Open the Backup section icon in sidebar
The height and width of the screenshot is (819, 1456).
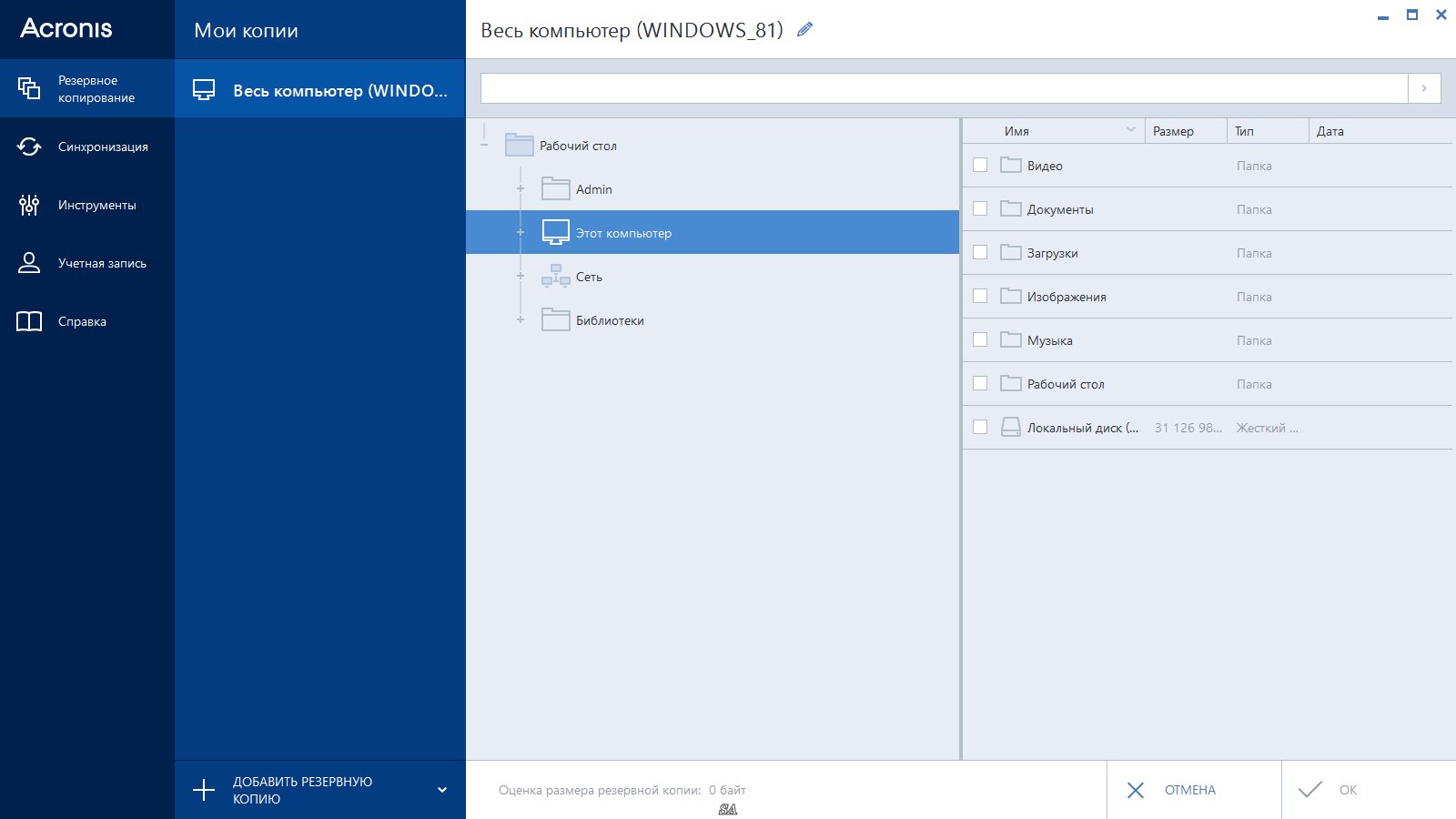[29, 88]
